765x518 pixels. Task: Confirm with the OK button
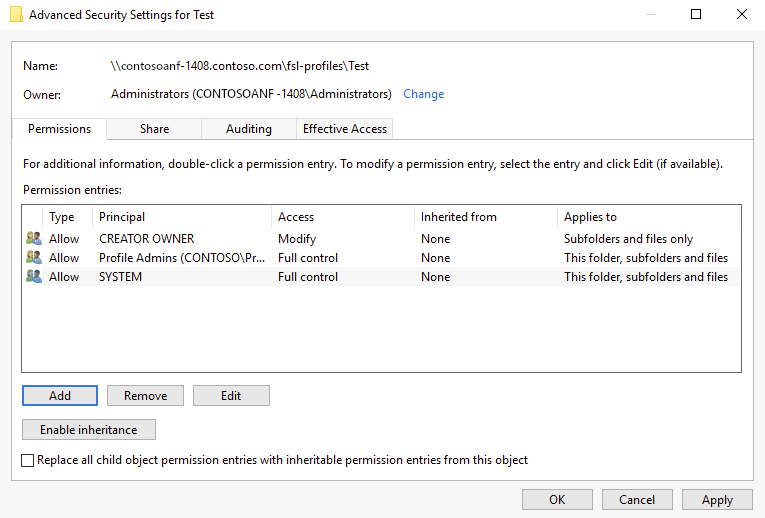(x=557, y=500)
